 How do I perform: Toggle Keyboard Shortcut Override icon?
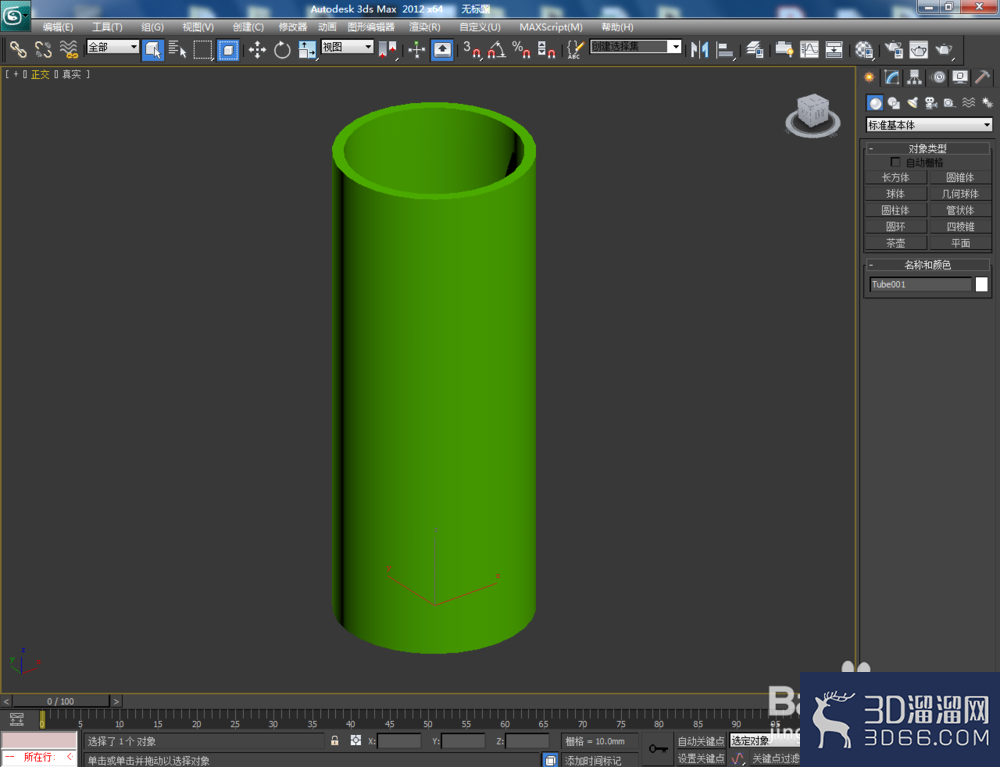coord(442,49)
